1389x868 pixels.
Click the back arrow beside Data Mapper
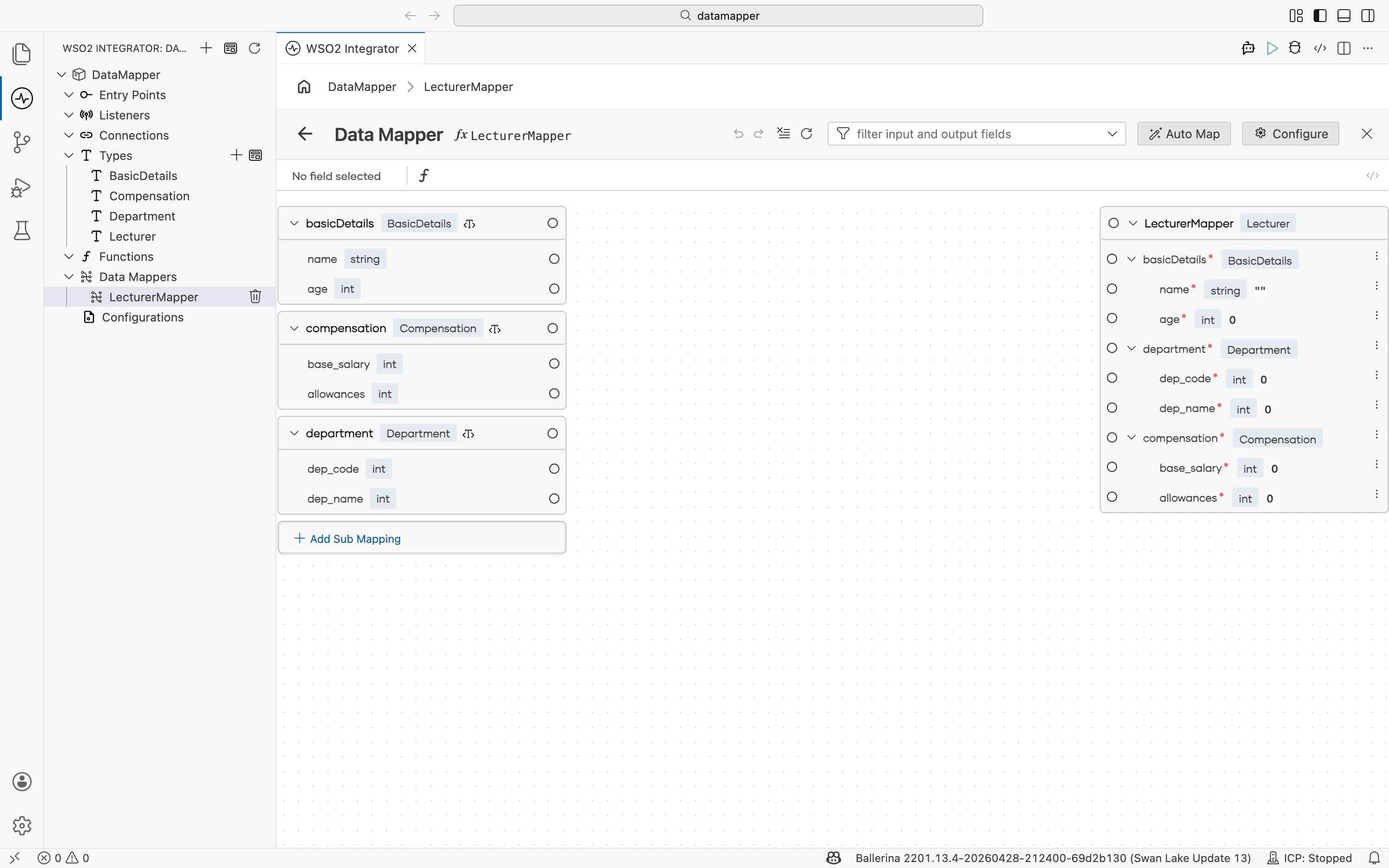305,134
